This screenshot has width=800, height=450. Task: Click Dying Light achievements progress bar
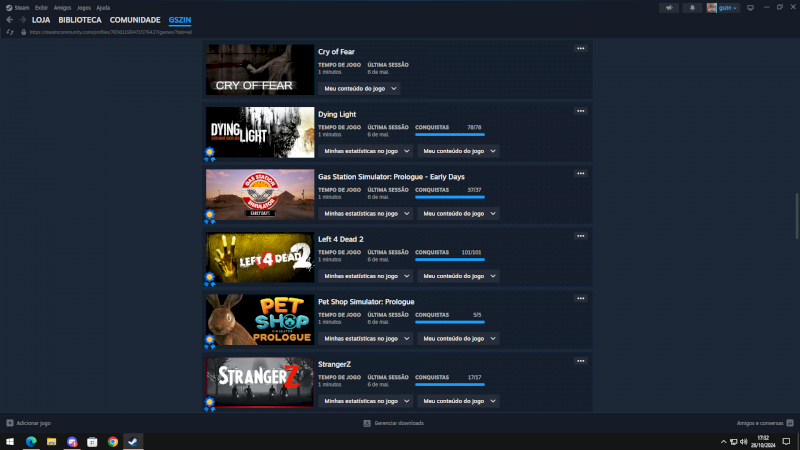pos(449,135)
